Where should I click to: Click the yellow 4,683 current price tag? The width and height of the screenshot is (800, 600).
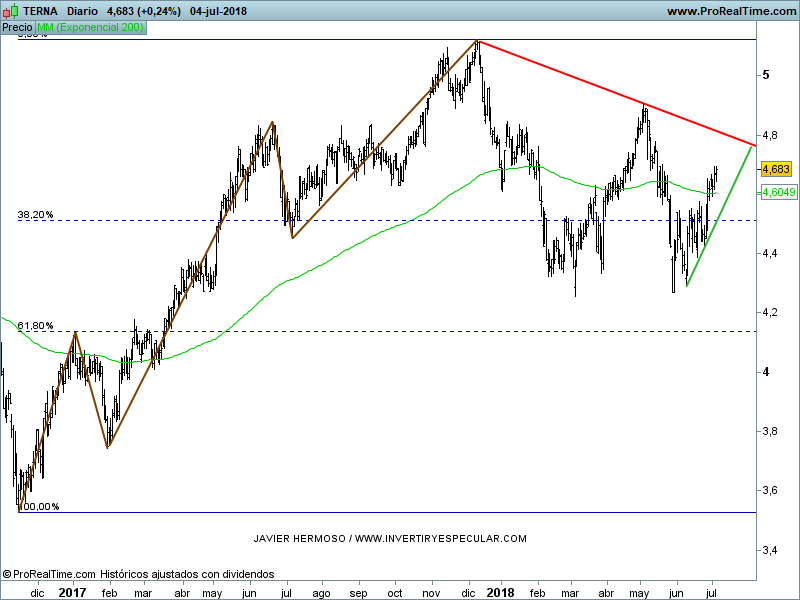[x=776, y=170]
